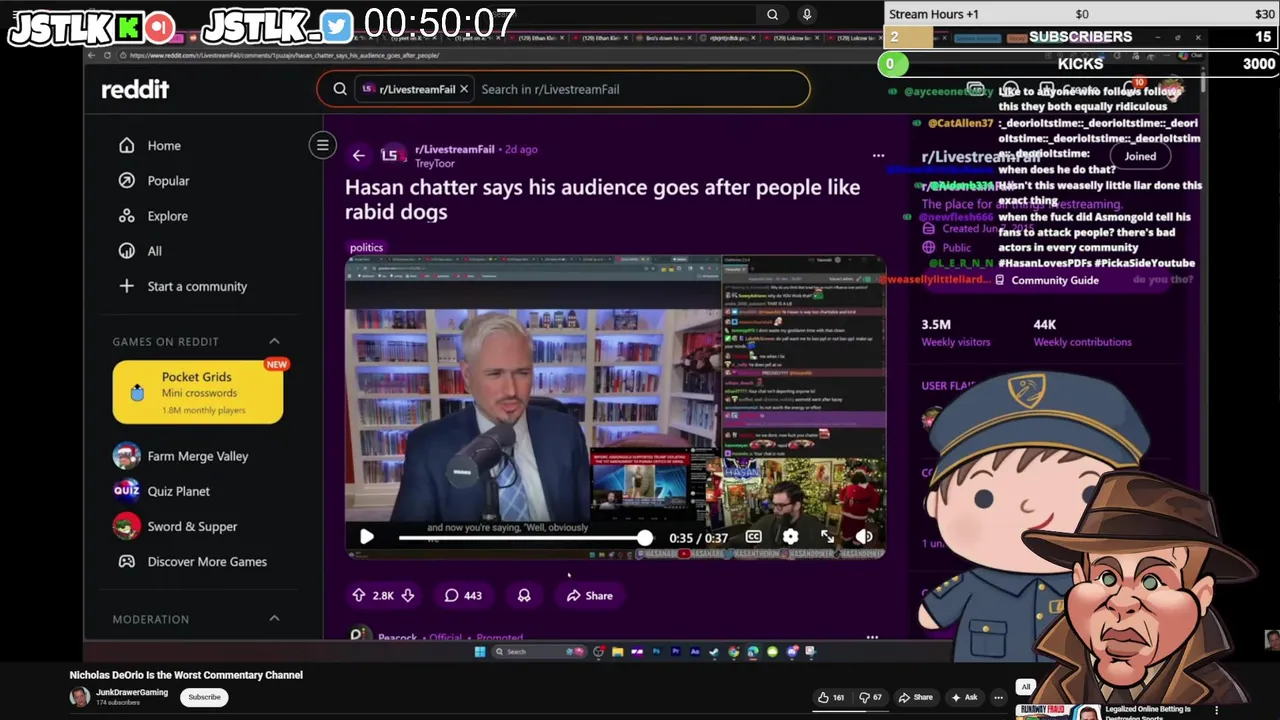Click Start a community
Image resolution: width=1280 pixels, height=720 pixels.
tap(195, 286)
